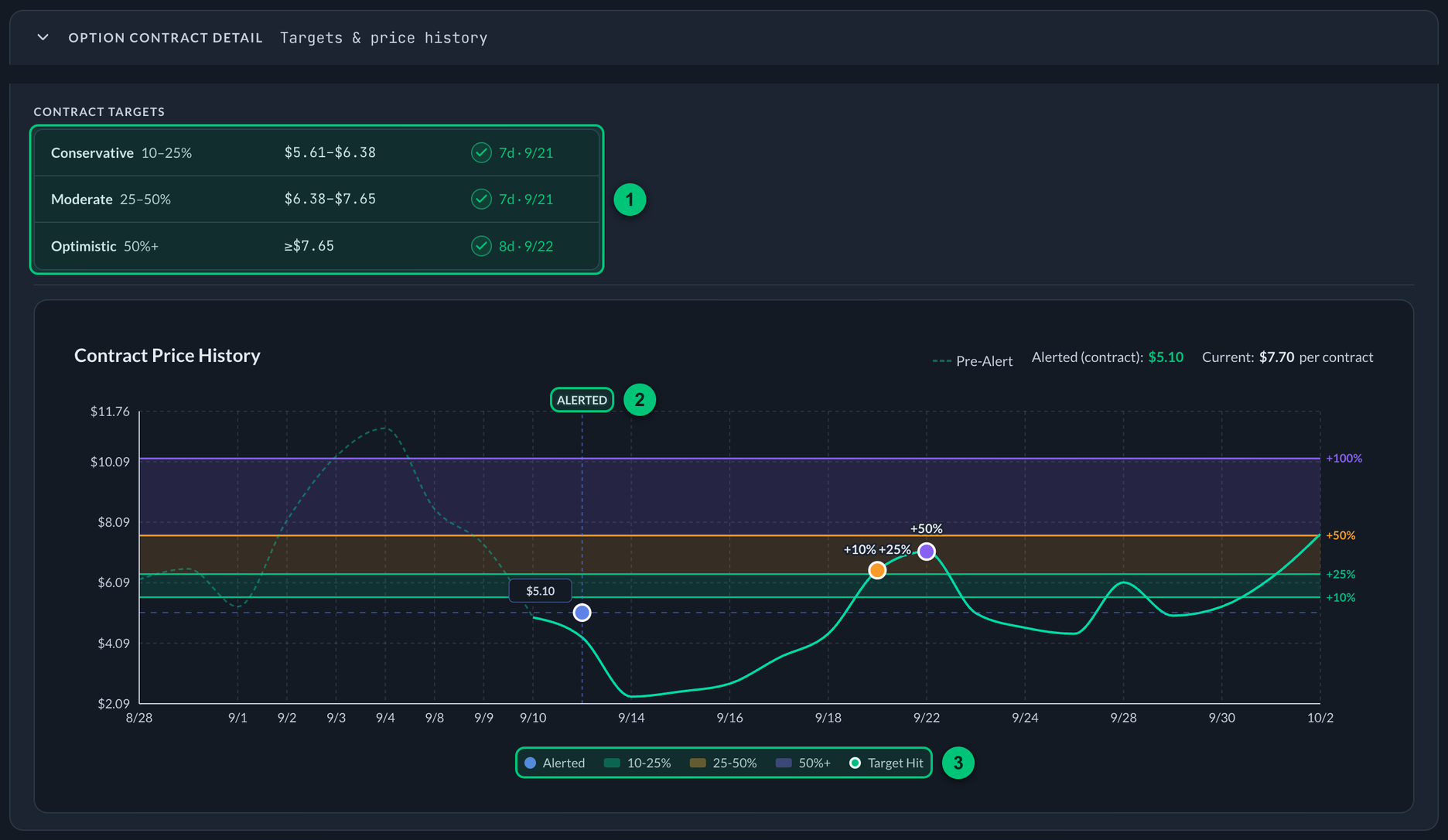The image size is (1448, 840).
Task: Click the Optimistic target check icon
Action: [481, 246]
